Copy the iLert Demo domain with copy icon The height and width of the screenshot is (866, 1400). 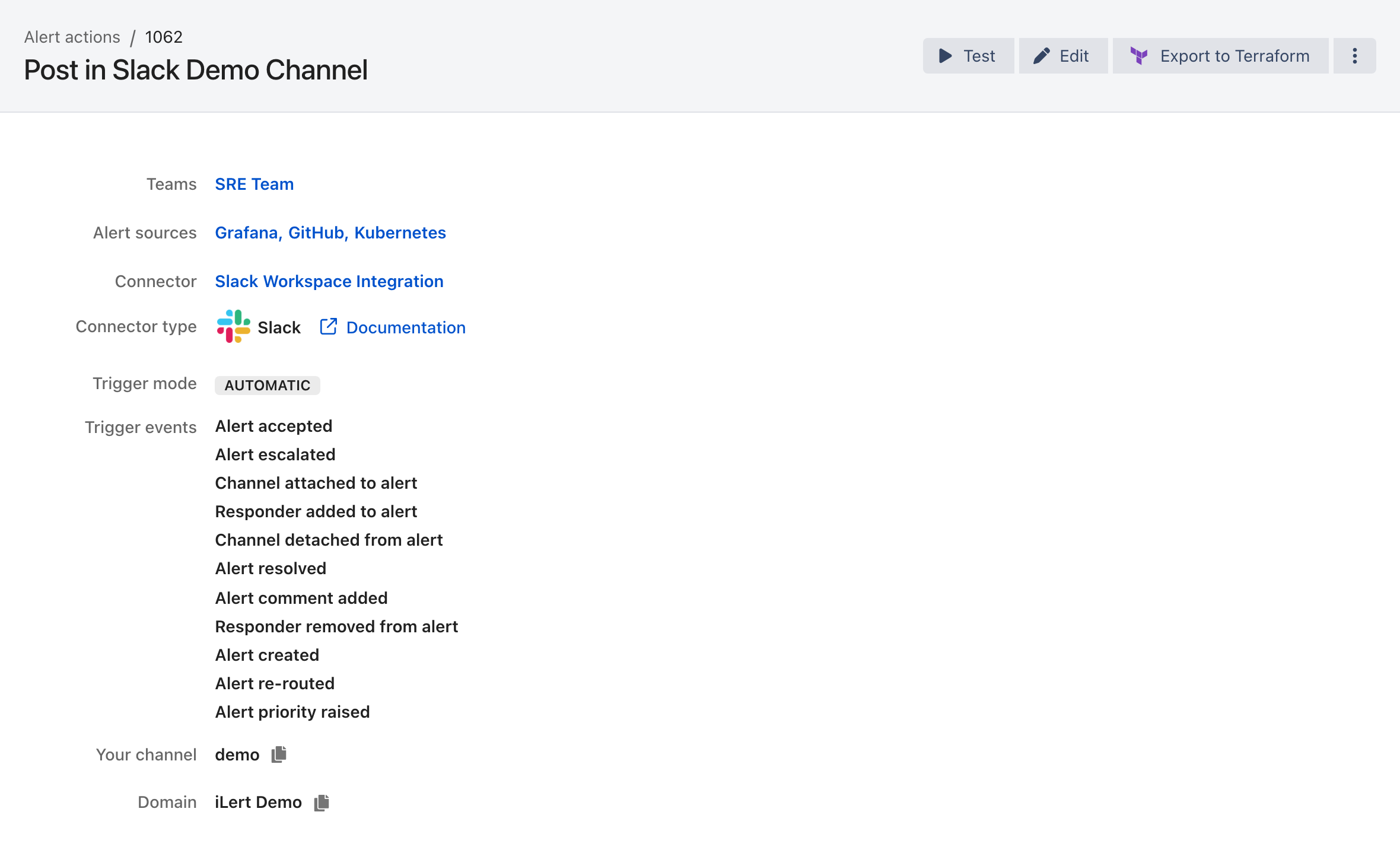point(322,803)
